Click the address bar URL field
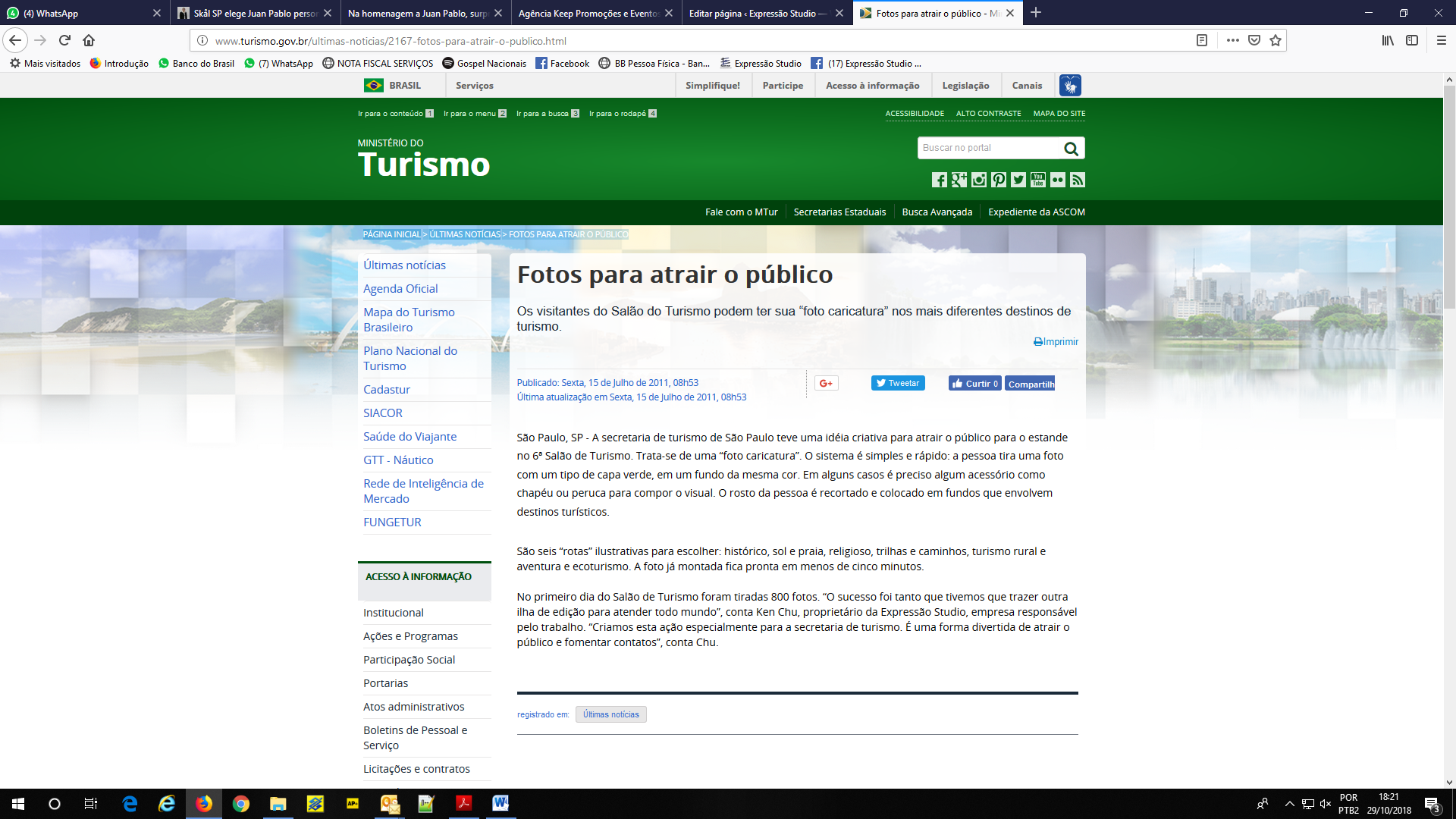The height and width of the screenshot is (819, 1456). [698, 41]
